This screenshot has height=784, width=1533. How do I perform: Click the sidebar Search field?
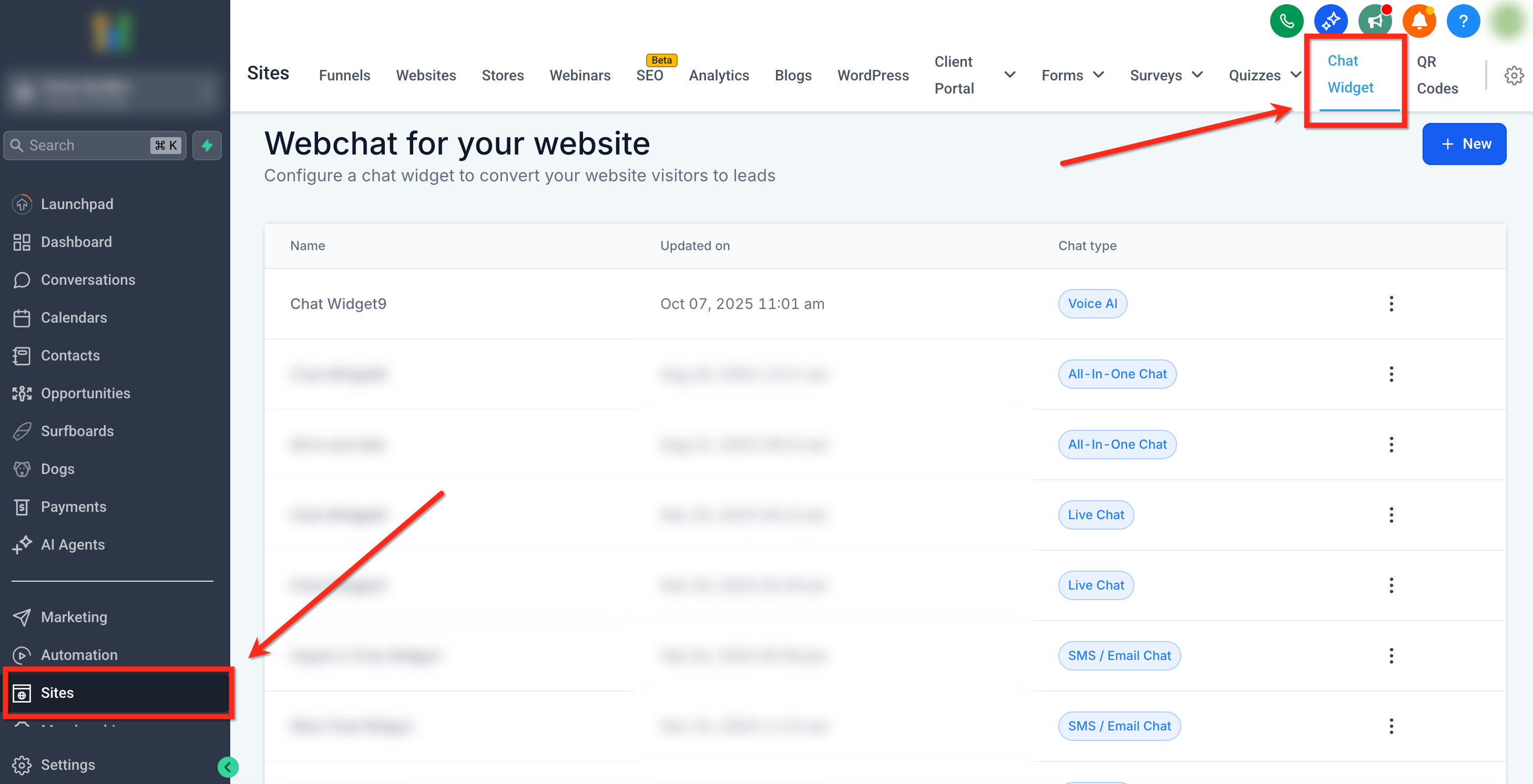click(x=83, y=145)
